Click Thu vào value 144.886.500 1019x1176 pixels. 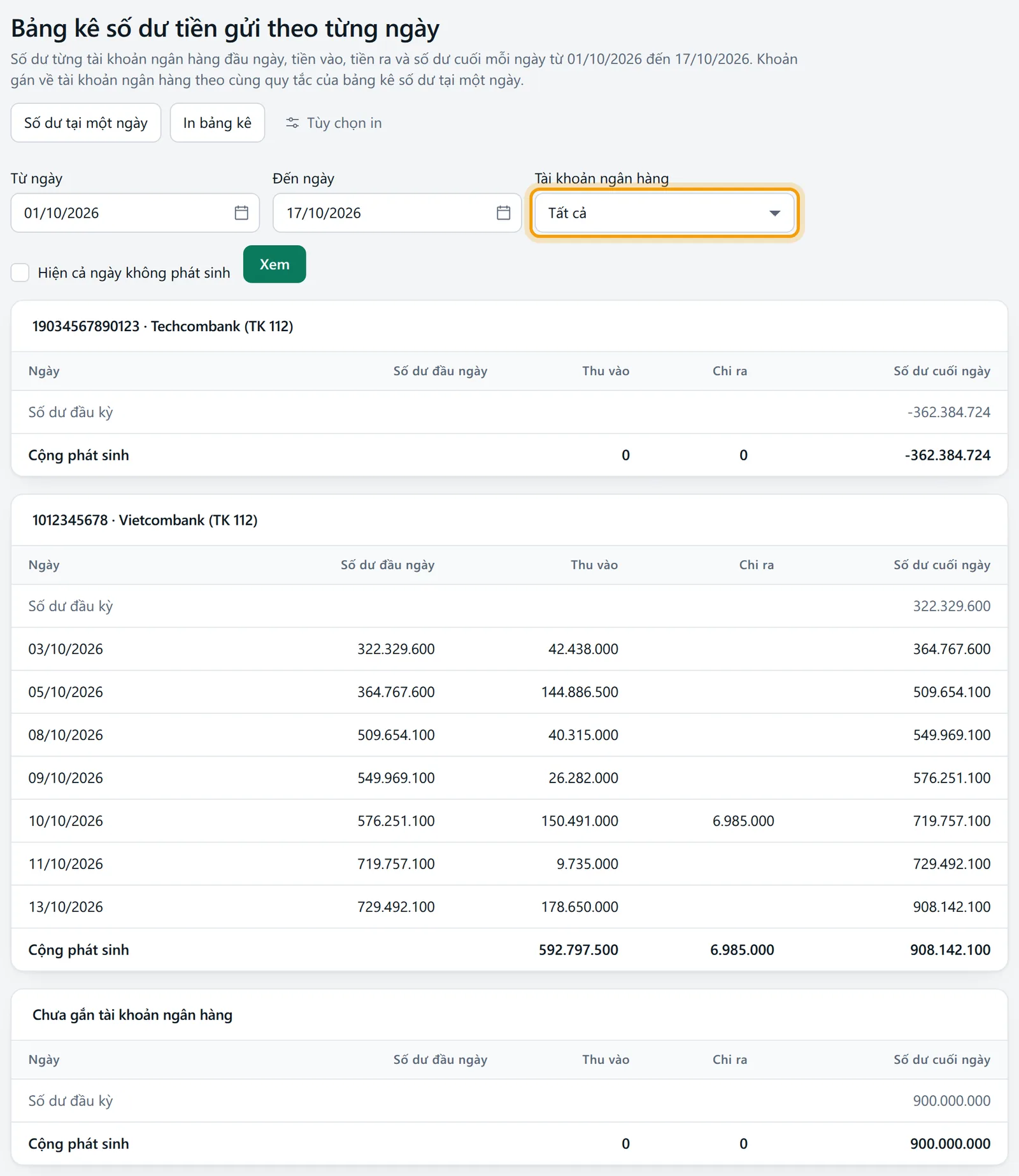click(x=580, y=692)
